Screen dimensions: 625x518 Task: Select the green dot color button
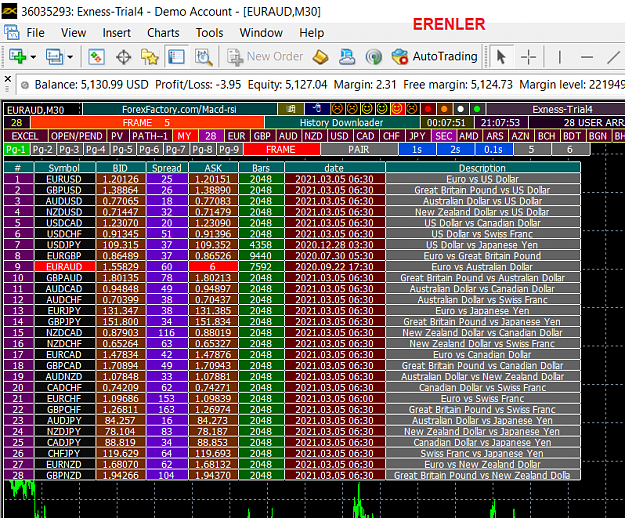point(477,109)
